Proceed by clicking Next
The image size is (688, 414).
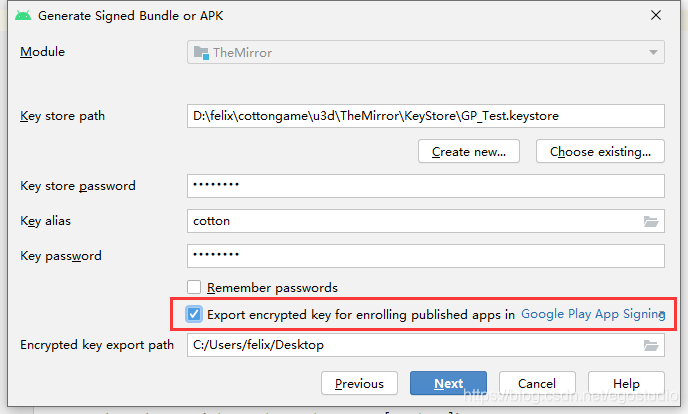coord(448,383)
